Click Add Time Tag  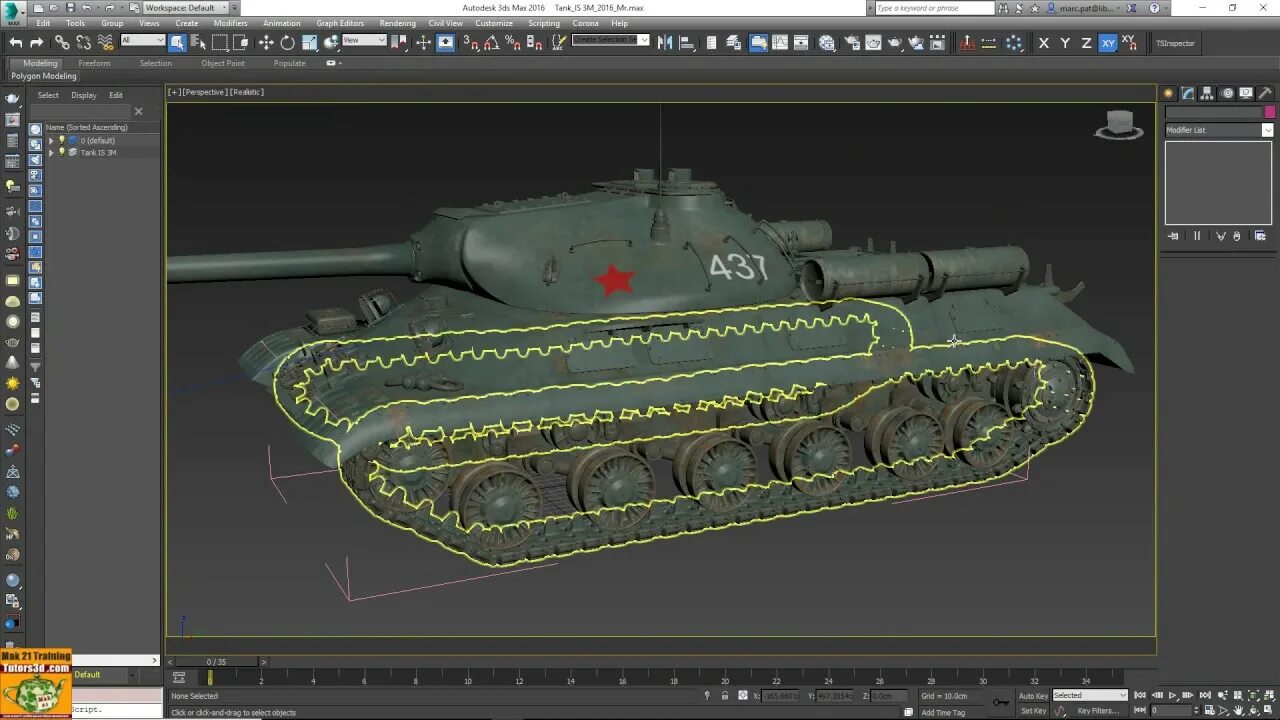pos(943,712)
